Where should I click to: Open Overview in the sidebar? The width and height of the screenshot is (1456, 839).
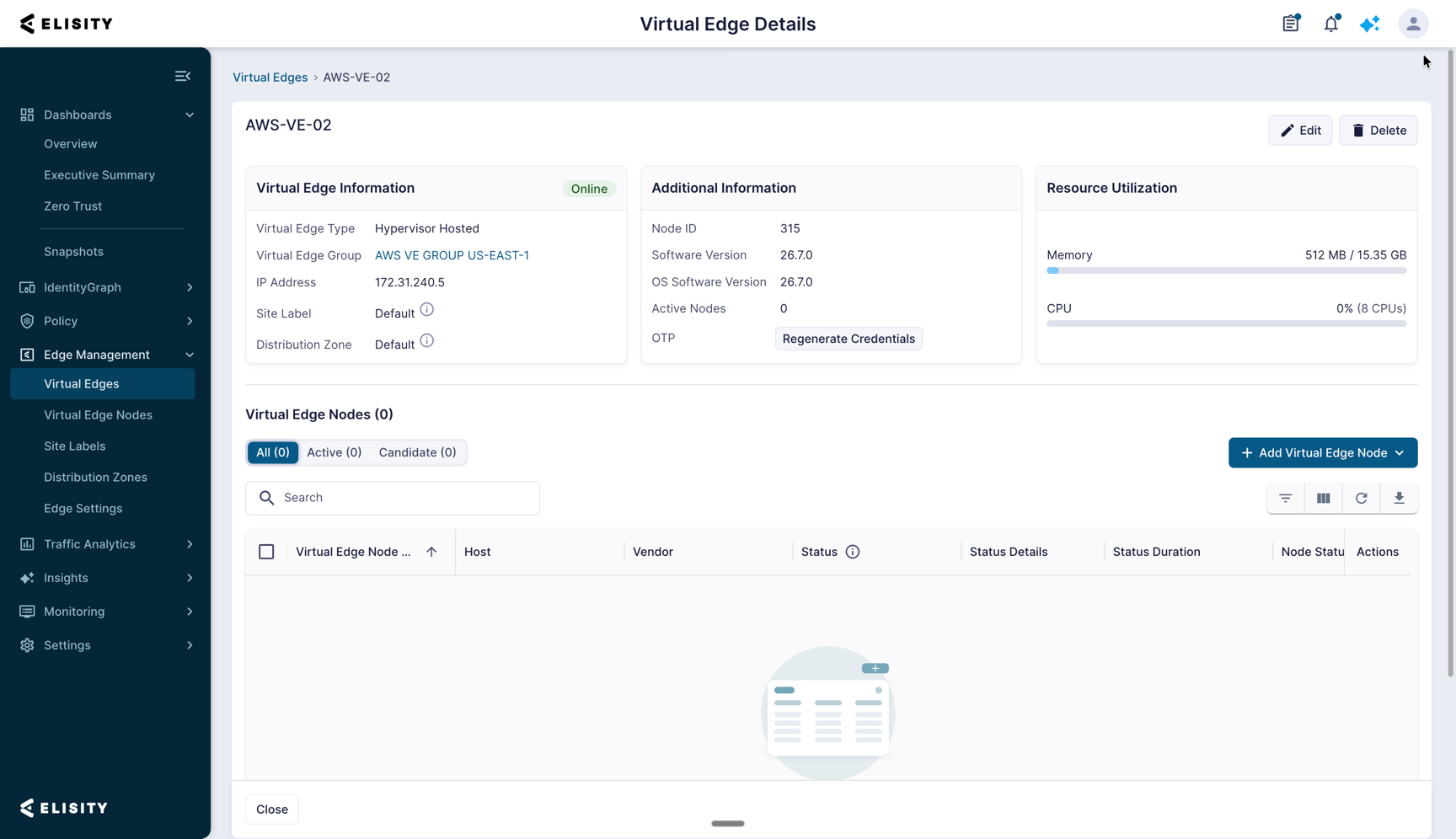[x=71, y=144]
